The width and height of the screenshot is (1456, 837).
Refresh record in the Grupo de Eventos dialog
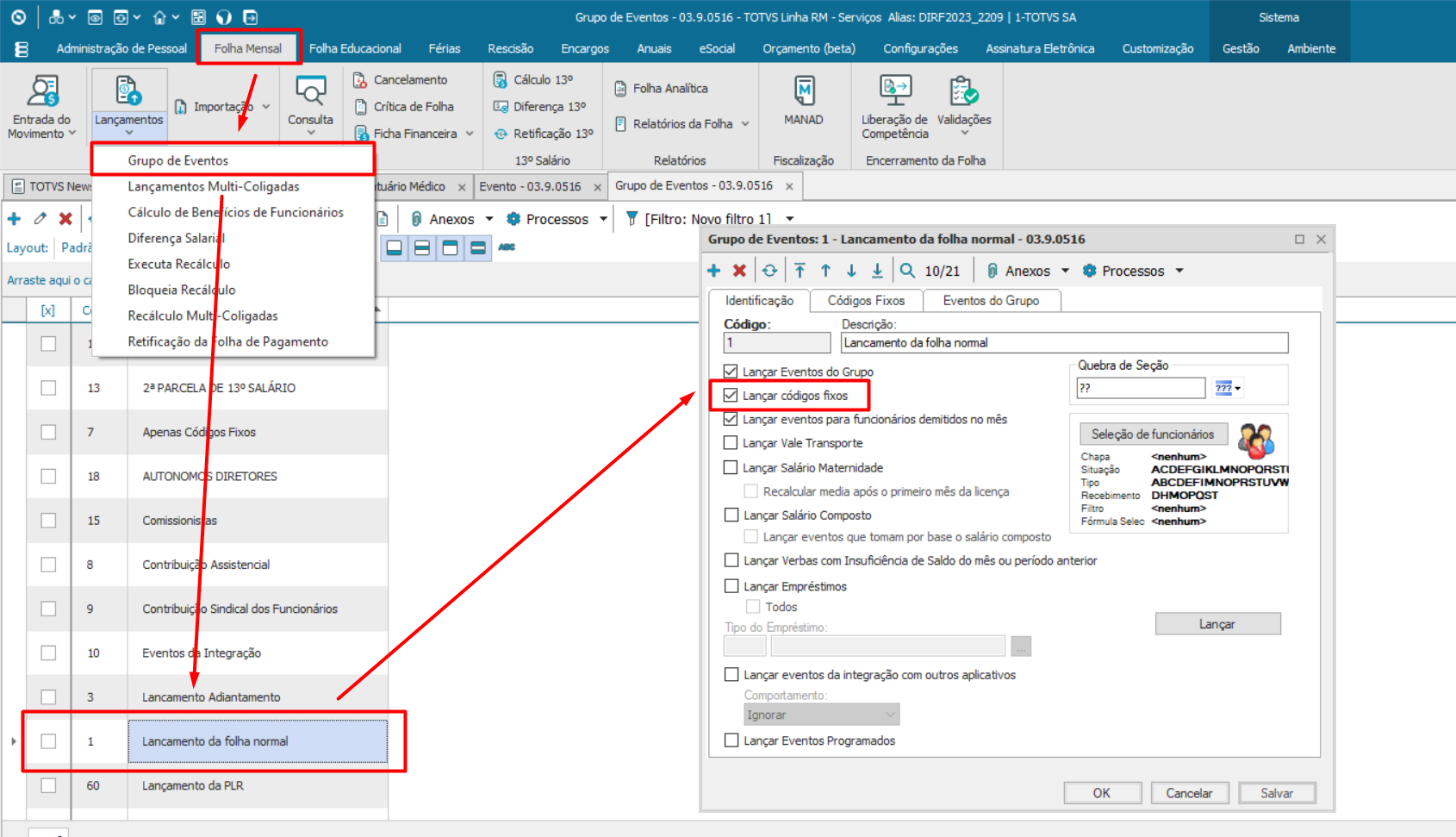770,271
